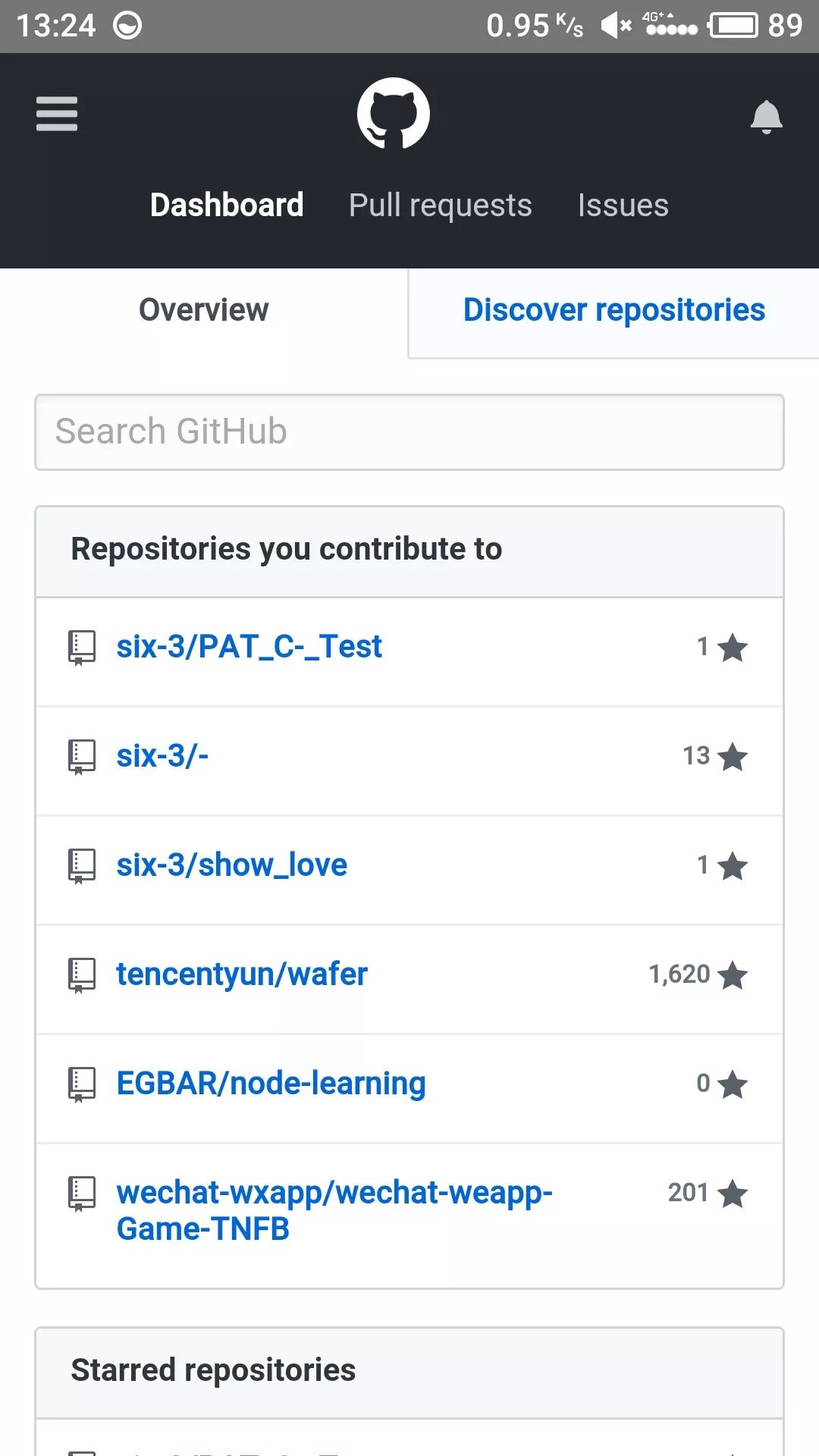Open the hamburger navigation menu
The height and width of the screenshot is (1456, 819).
coord(57,114)
